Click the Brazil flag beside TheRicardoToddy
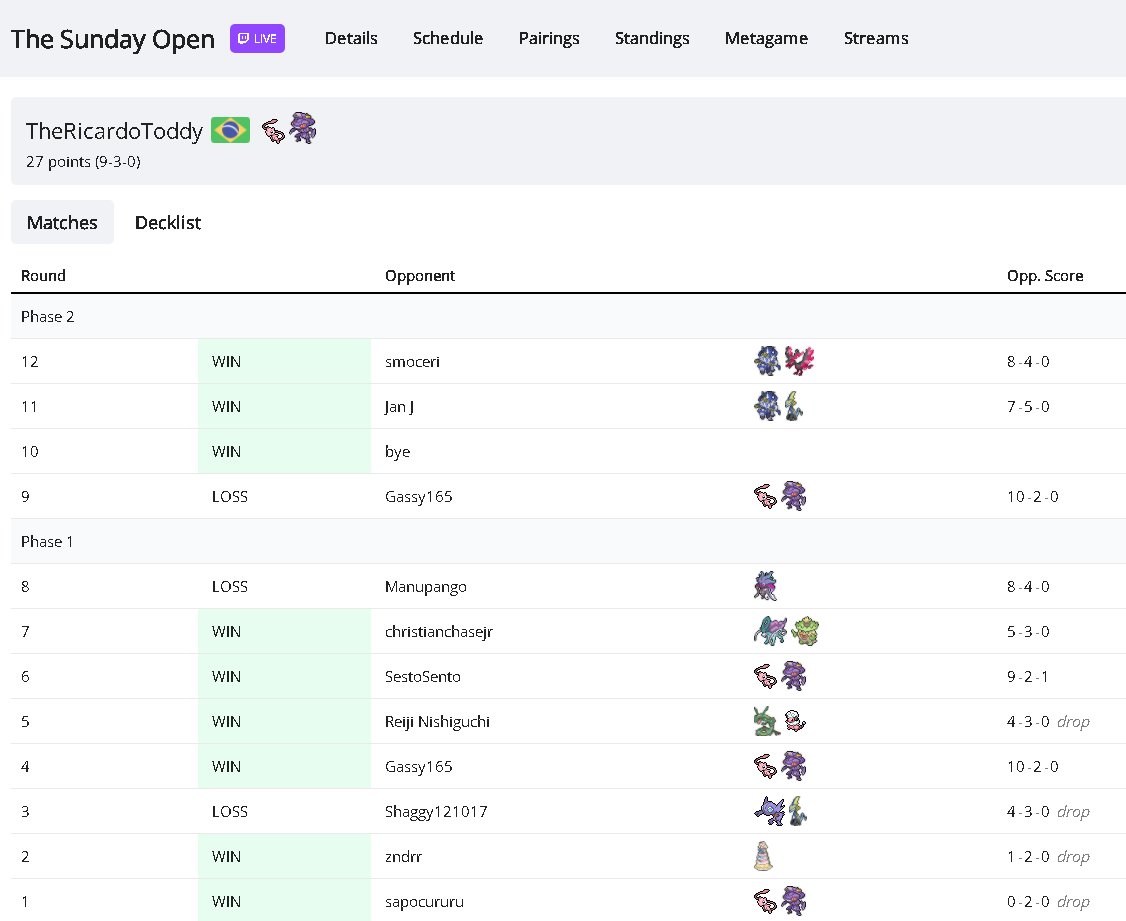Viewport: 1126px width, 921px height. click(230, 130)
